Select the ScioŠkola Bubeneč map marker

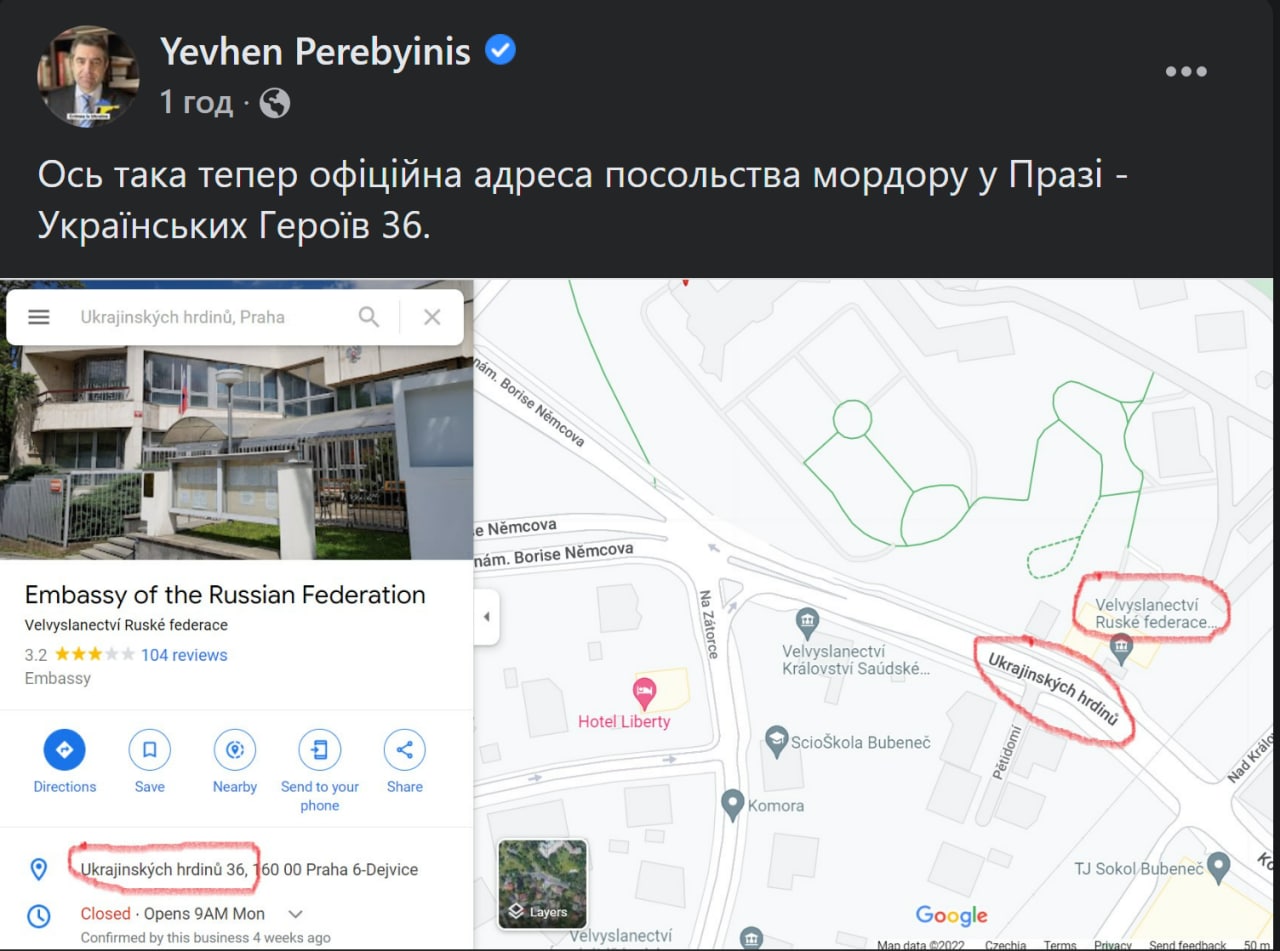776,741
